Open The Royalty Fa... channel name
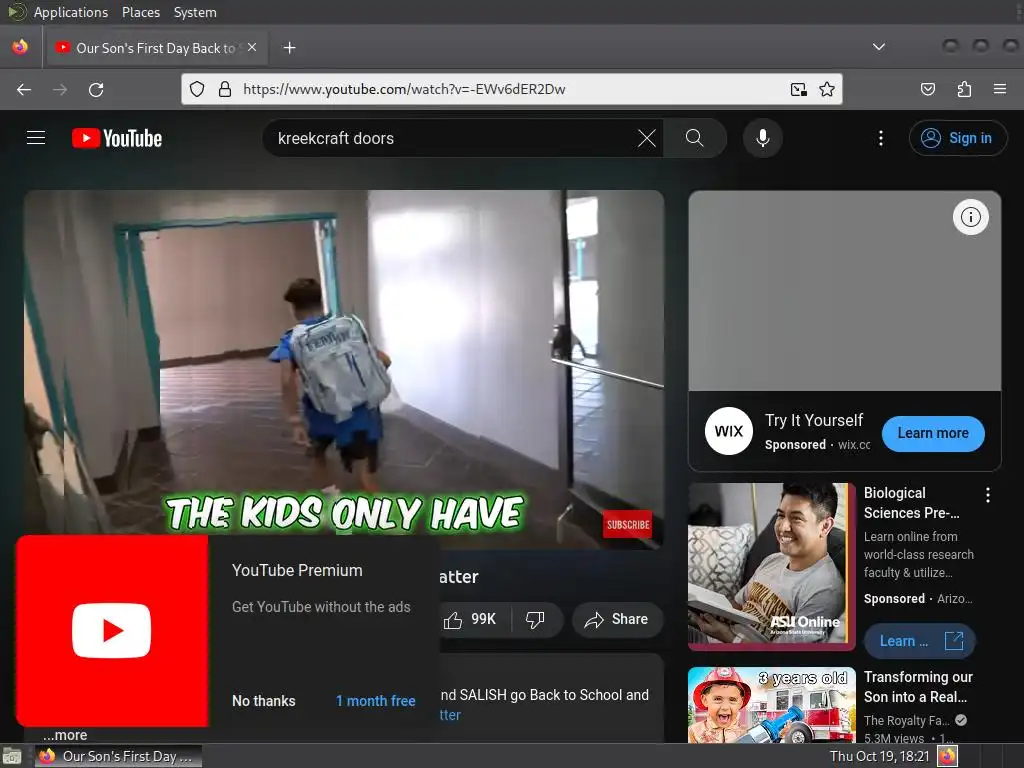This screenshot has width=1024, height=768. point(906,720)
